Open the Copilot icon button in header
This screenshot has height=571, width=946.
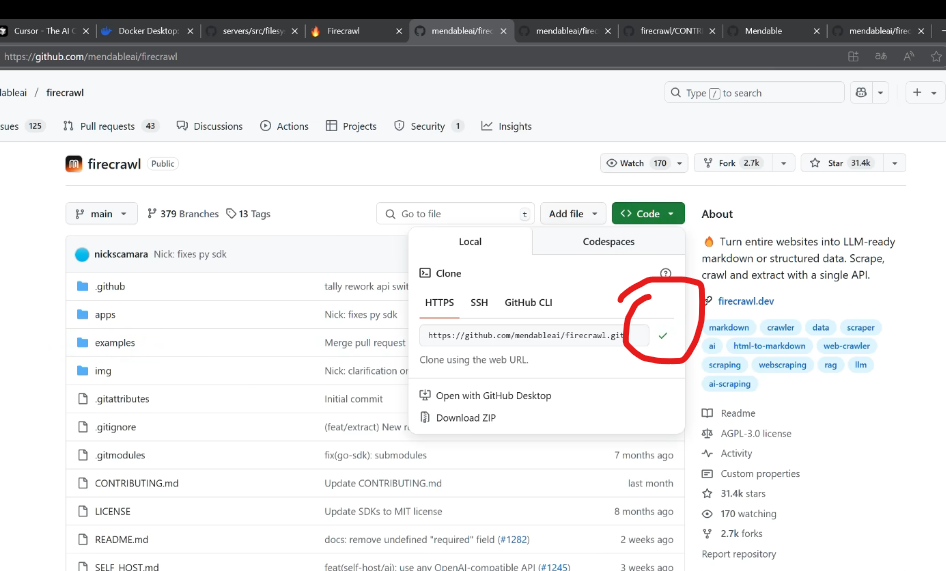[x=861, y=92]
